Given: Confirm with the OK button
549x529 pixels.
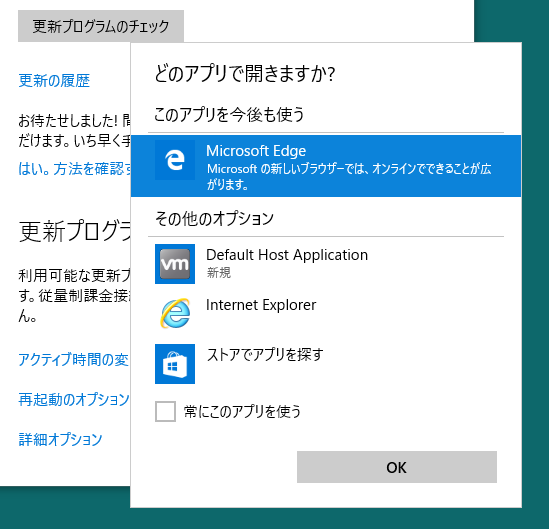Looking at the screenshot, I should [x=397, y=467].
